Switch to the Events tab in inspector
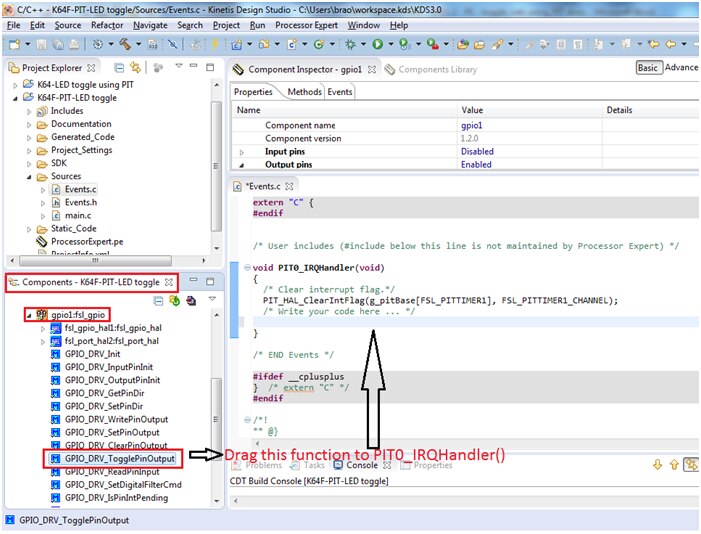The width and height of the screenshot is (701, 534). click(340, 92)
